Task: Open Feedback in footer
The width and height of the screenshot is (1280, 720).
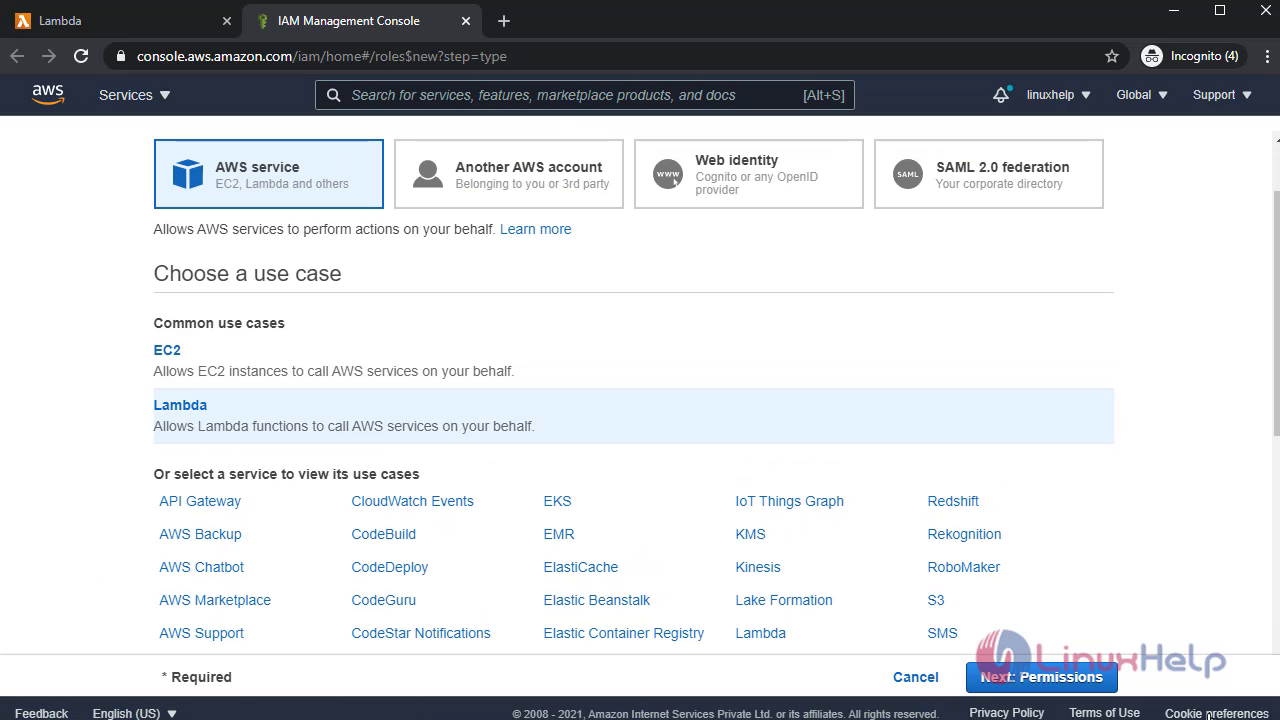Action: point(41,713)
